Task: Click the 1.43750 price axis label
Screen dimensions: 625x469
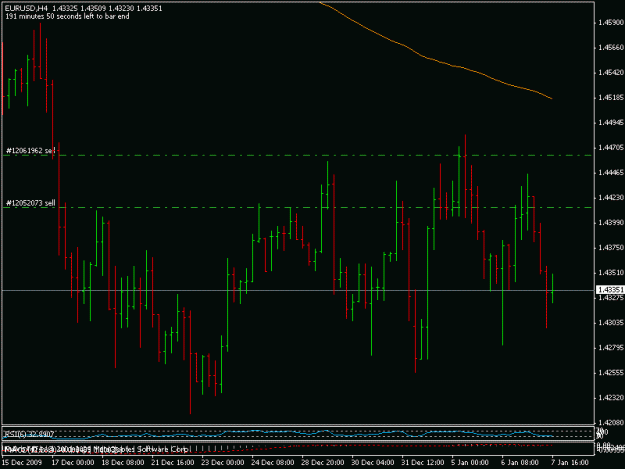Action: click(x=611, y=248)
